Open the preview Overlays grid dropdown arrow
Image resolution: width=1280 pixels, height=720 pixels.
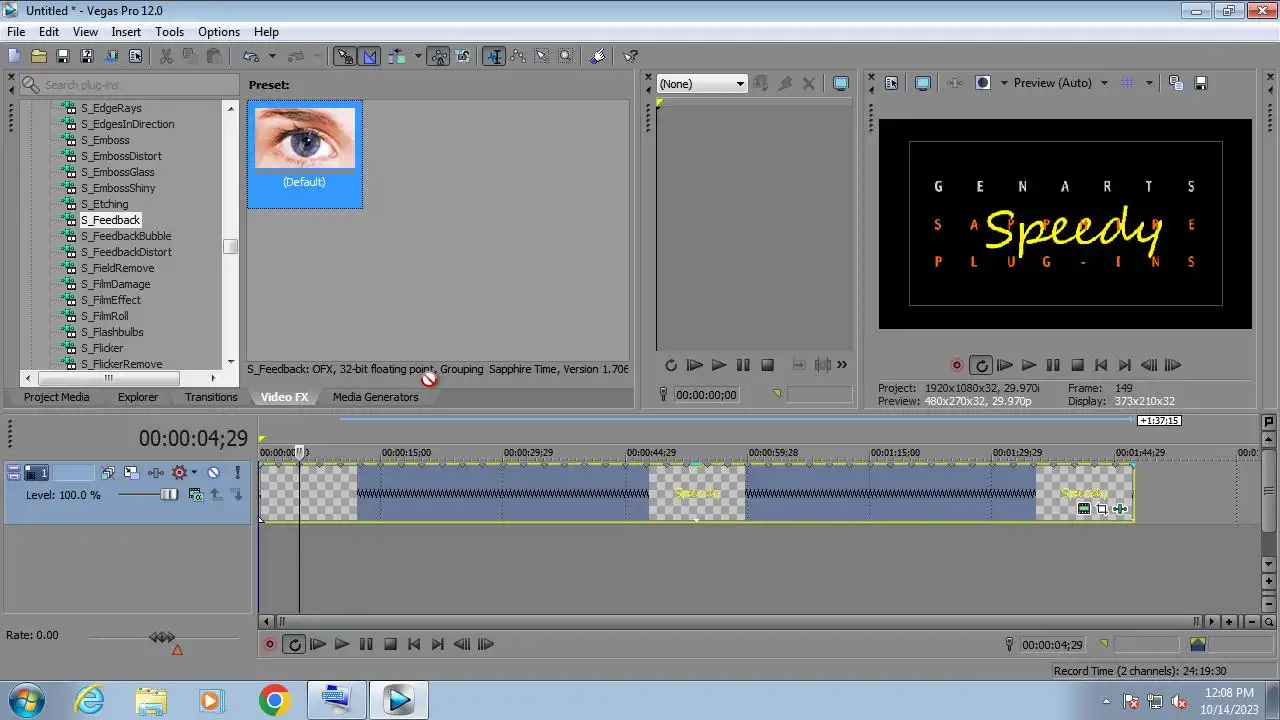point(1149,84)
